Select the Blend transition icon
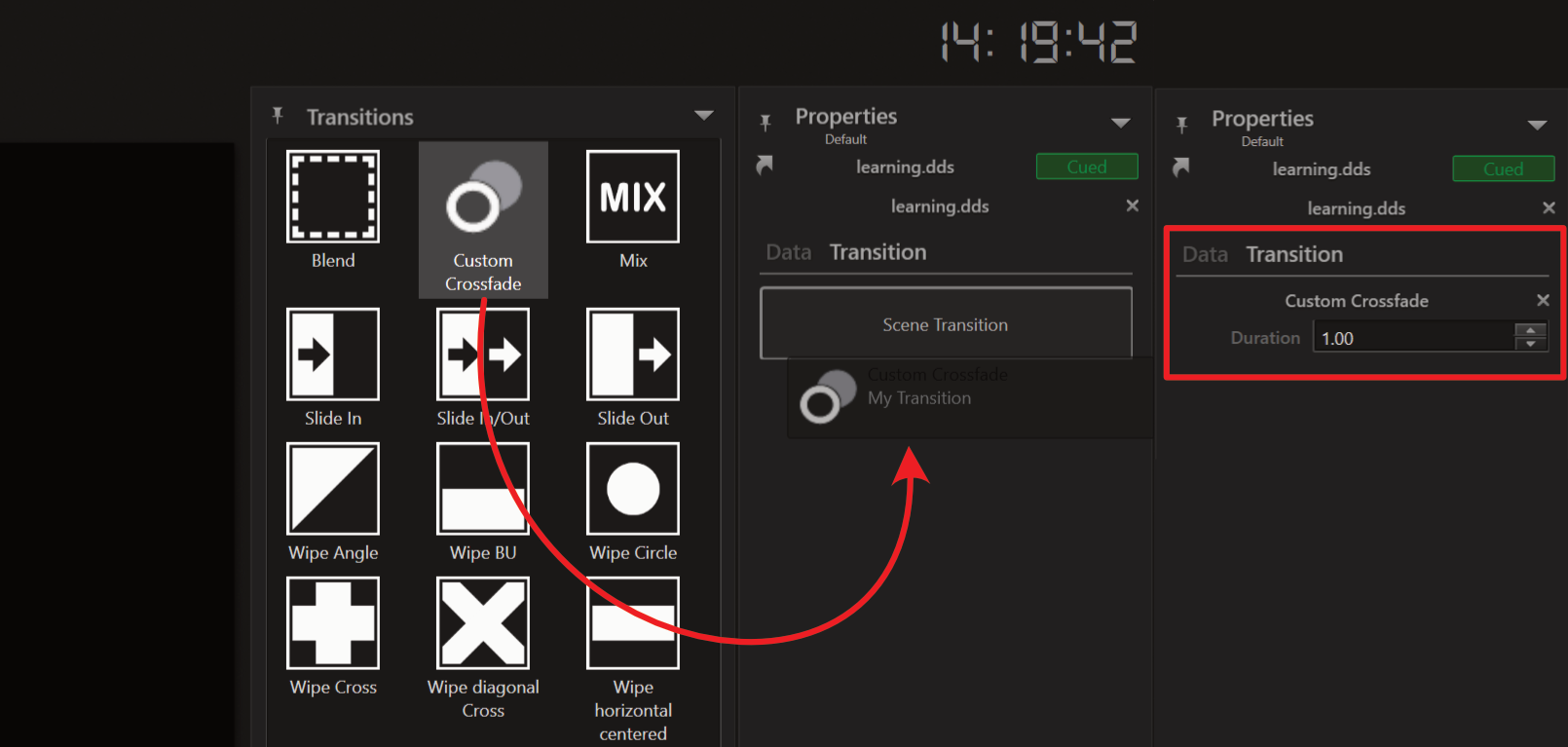The height and width of the screenshot is (747, 1568). click(x=332, y=197)
